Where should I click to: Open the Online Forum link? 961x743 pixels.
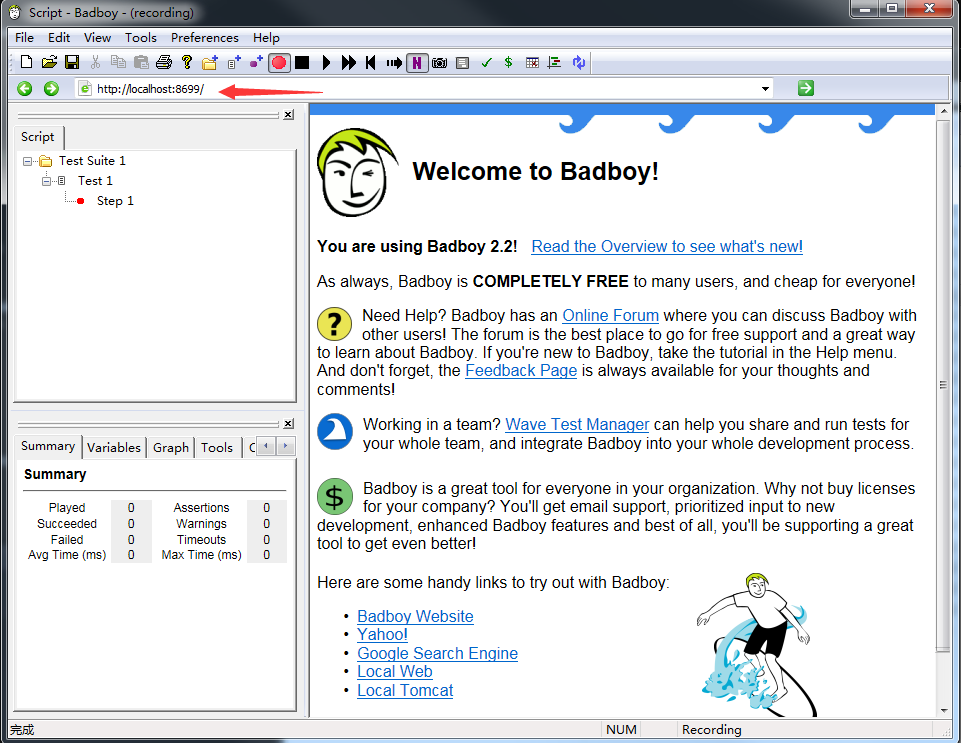click(610, 316)
